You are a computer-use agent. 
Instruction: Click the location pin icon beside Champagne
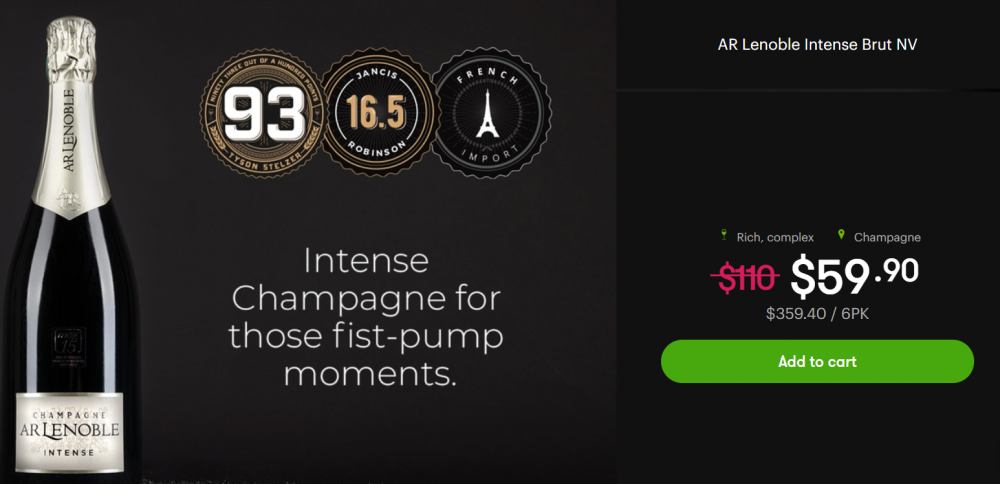[841, 235]
